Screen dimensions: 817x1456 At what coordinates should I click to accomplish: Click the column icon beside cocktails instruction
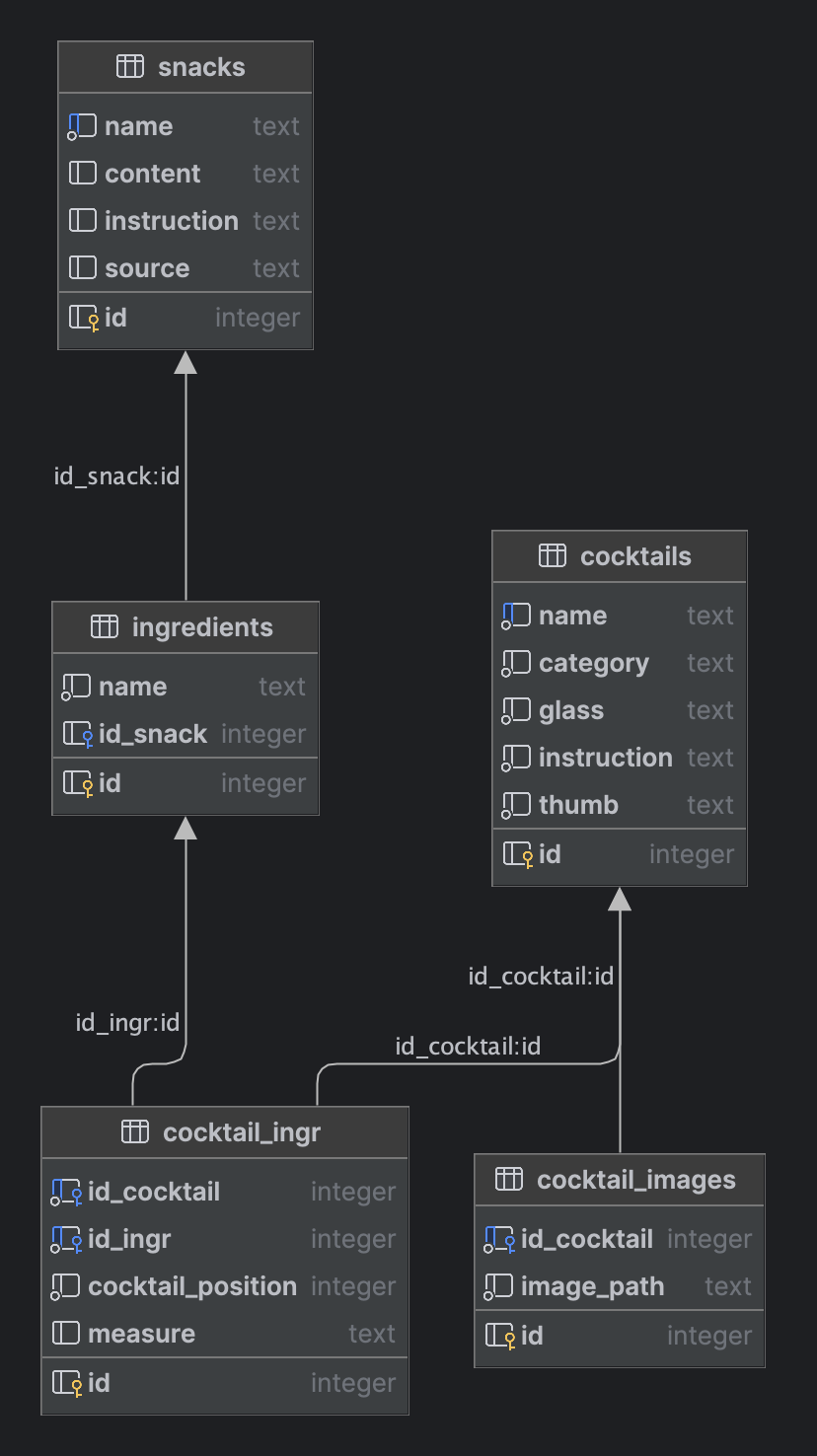click(x=516, y=758)
